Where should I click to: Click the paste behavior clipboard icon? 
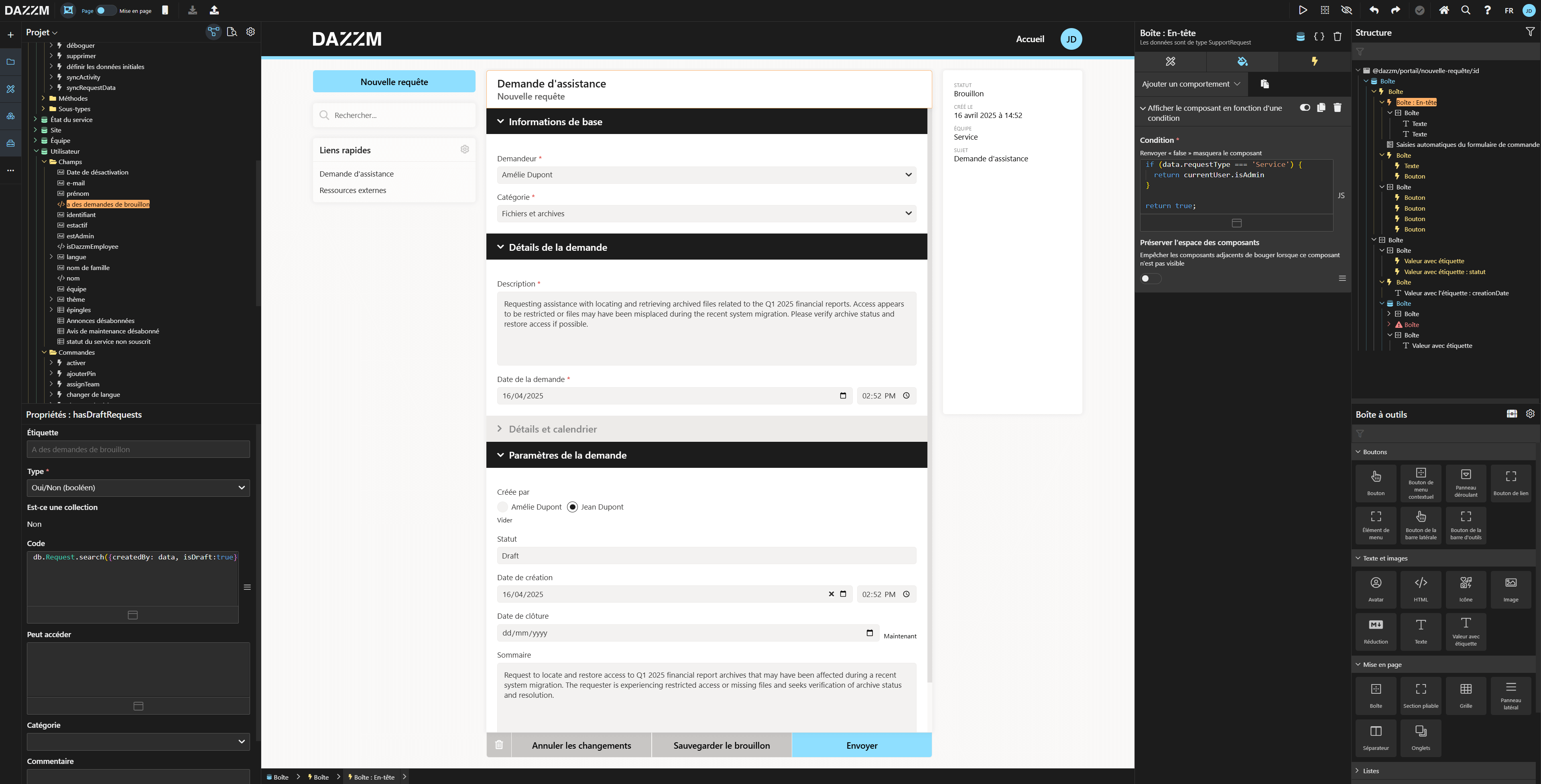tap(1265, 84)
